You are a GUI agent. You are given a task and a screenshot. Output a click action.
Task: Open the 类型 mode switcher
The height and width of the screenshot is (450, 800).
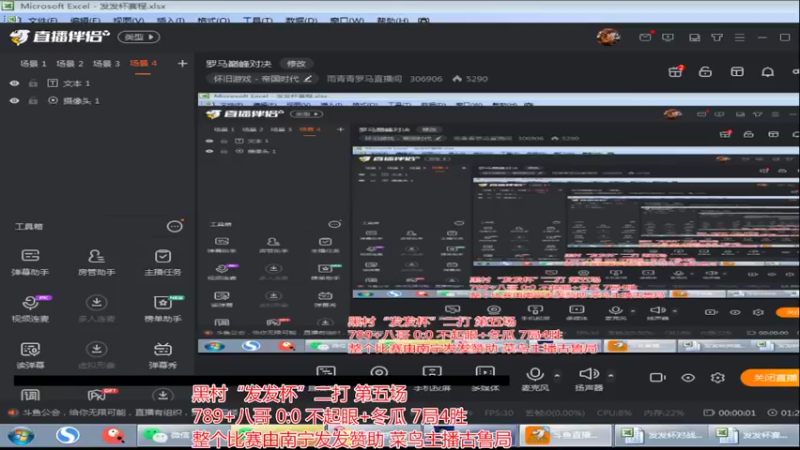point(139,37)
